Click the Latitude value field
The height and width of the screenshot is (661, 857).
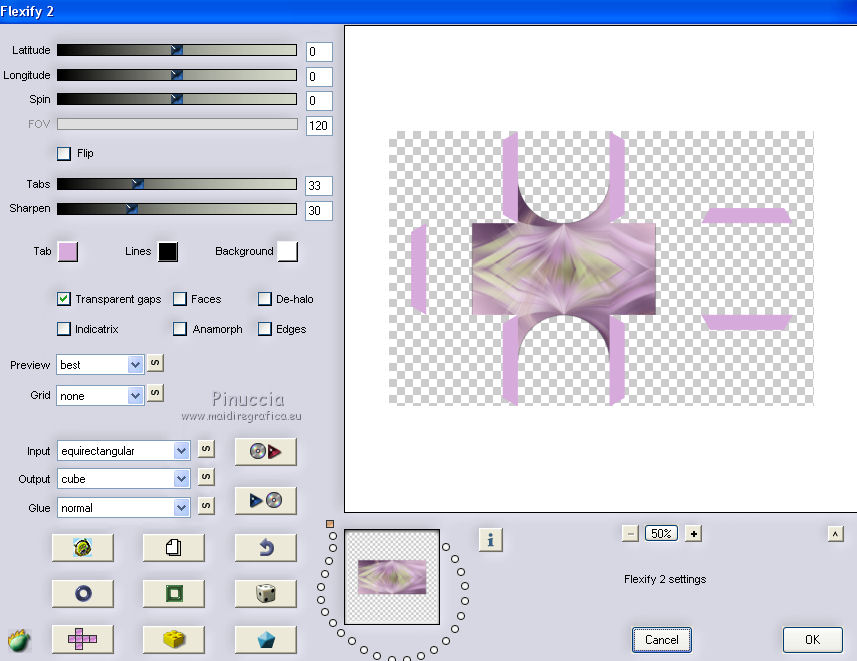319,52
